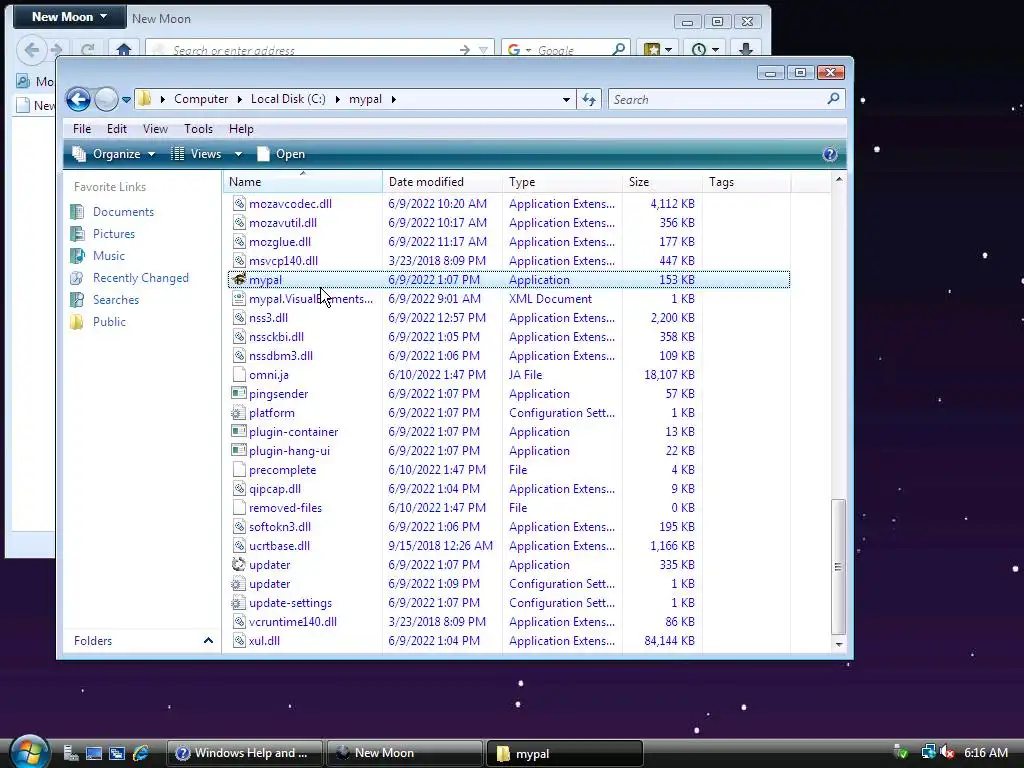The width and height of the screenshot is (1024, 768).
Task: Click the address field in New Moon window
Action: coord(319,50)
